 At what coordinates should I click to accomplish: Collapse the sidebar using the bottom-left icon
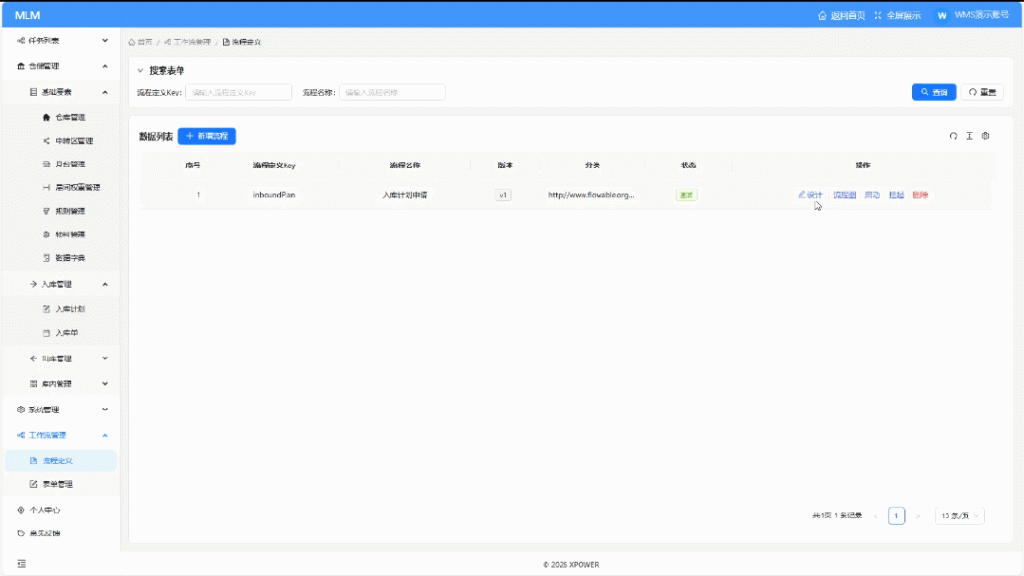[22, 564]
